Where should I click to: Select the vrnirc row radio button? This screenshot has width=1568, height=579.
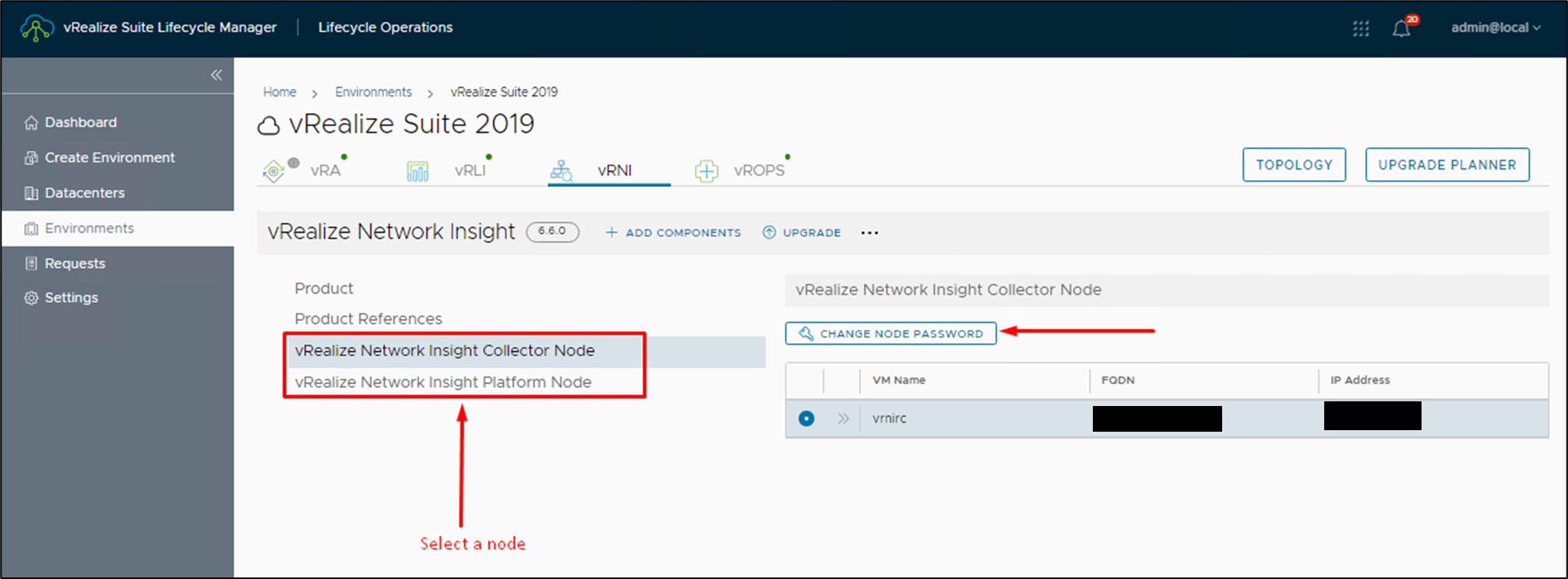[x=806, y=418]
